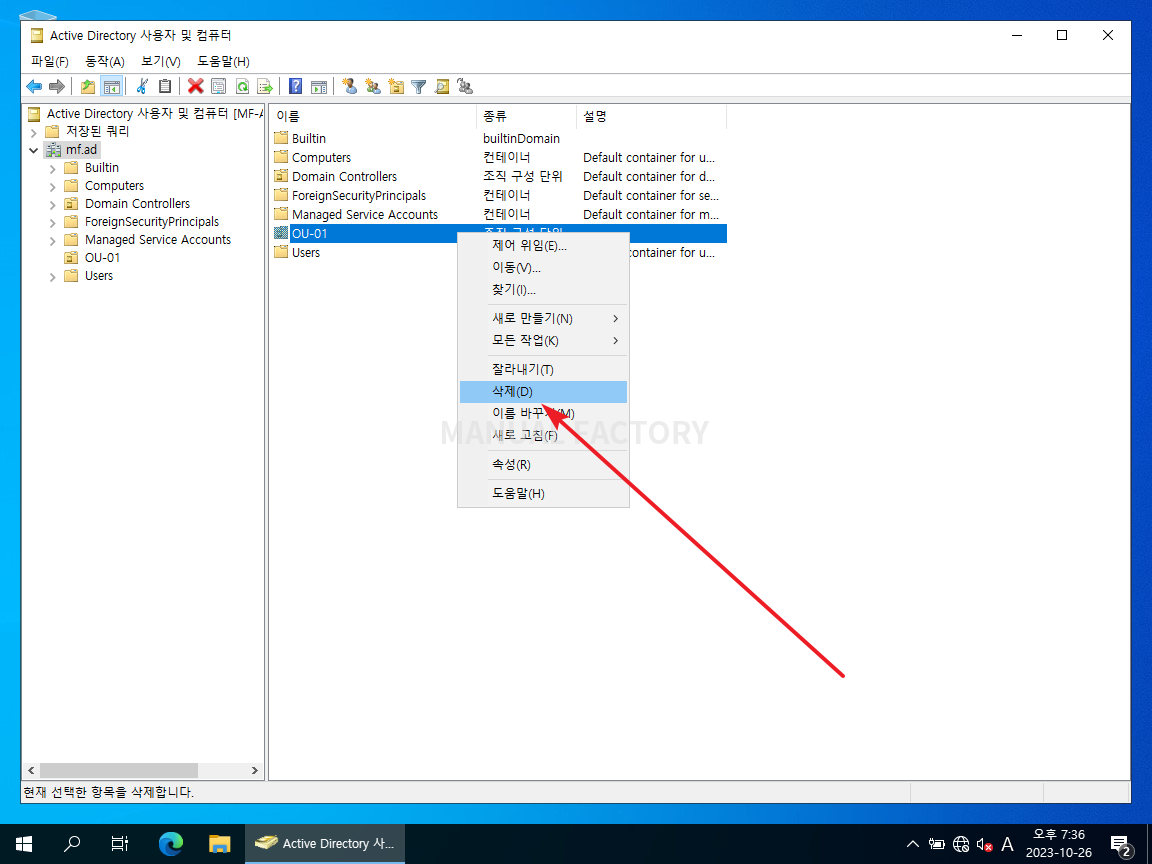Open Help with the blue question mark icon

pos(295,87)
